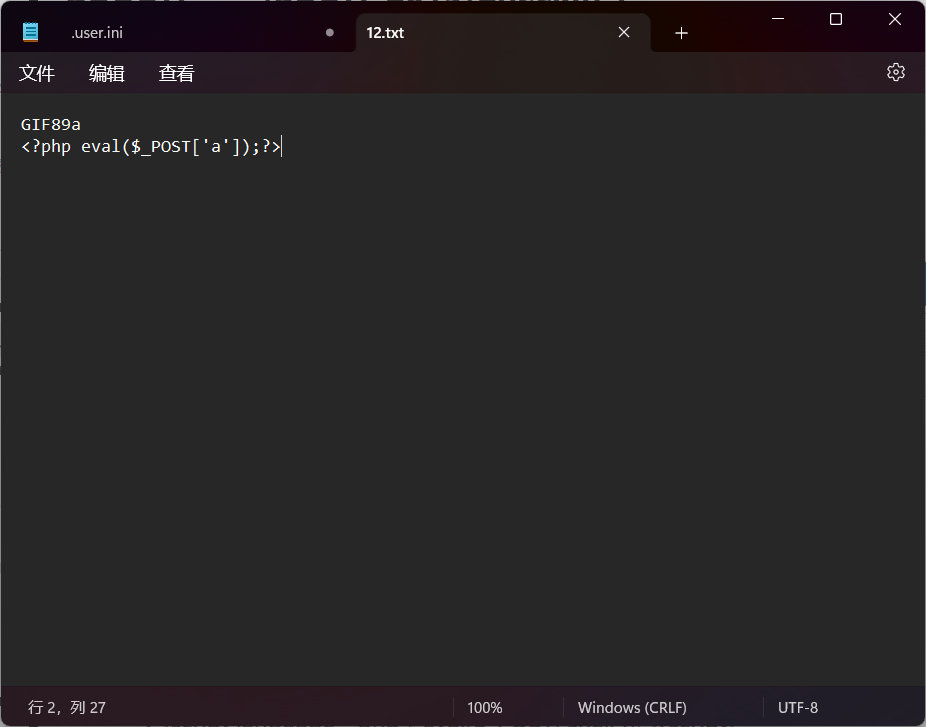Click the 100% zoom level in status bar
This screenshot has width=926, height=727.
(x=484, y=707)
